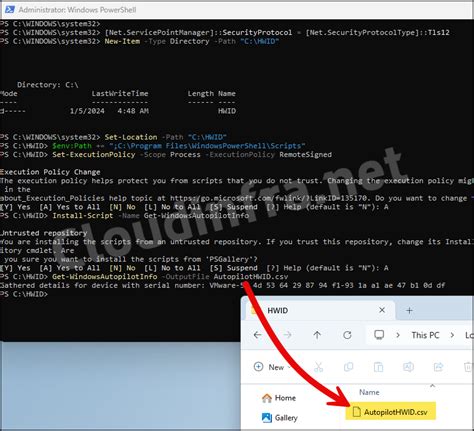Click the PowerShell icon in the title bar
Viewport: 474px width, 431px height.
(9, 10)
